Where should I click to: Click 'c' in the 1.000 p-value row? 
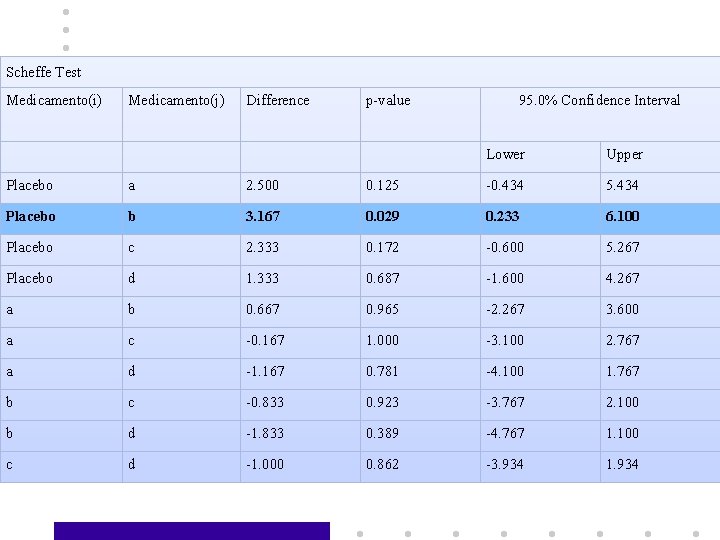[131, 341]
